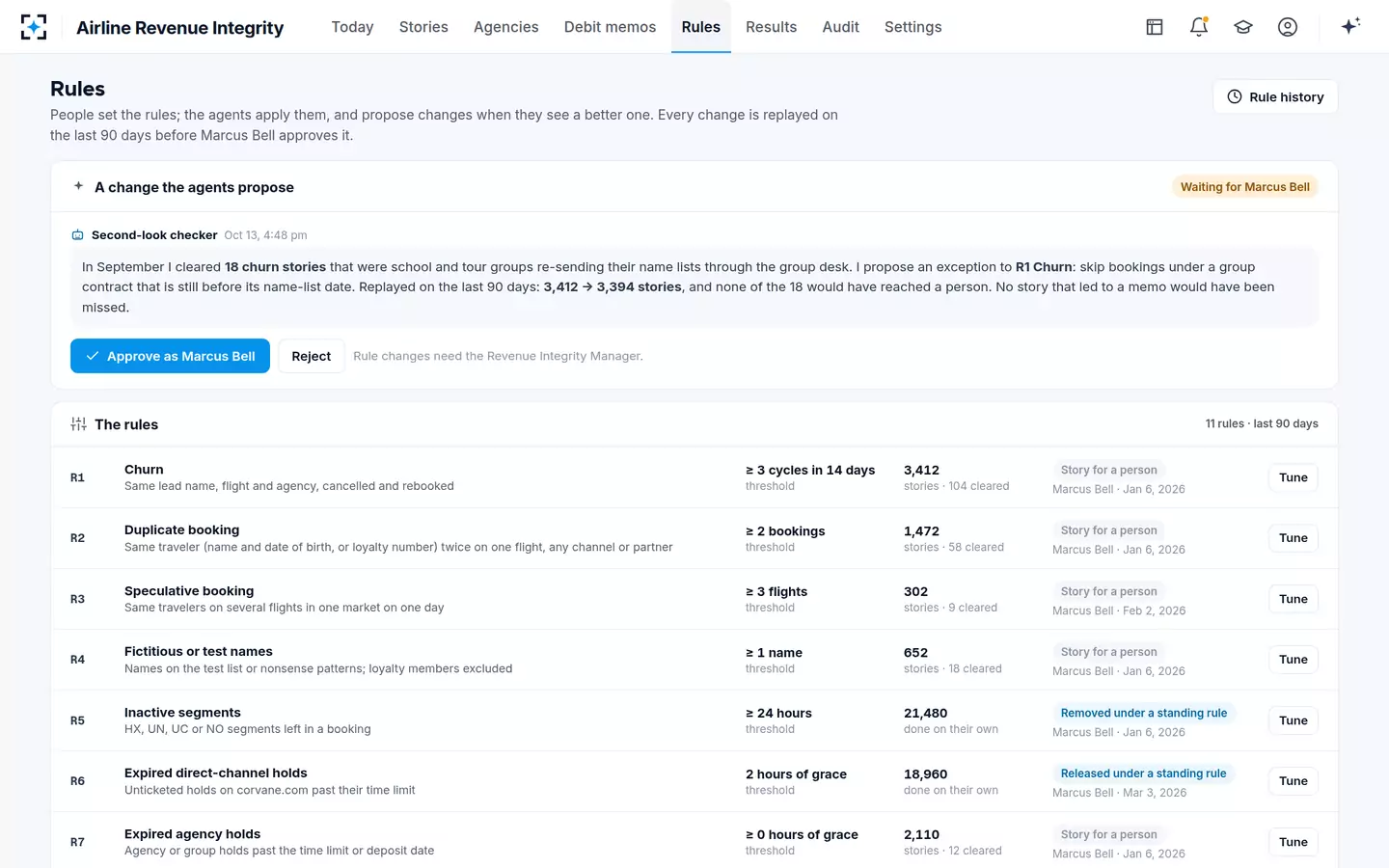Tune the Speculative booking rule
This screenshot has height=868, width=1389.
coord(1294,599)
